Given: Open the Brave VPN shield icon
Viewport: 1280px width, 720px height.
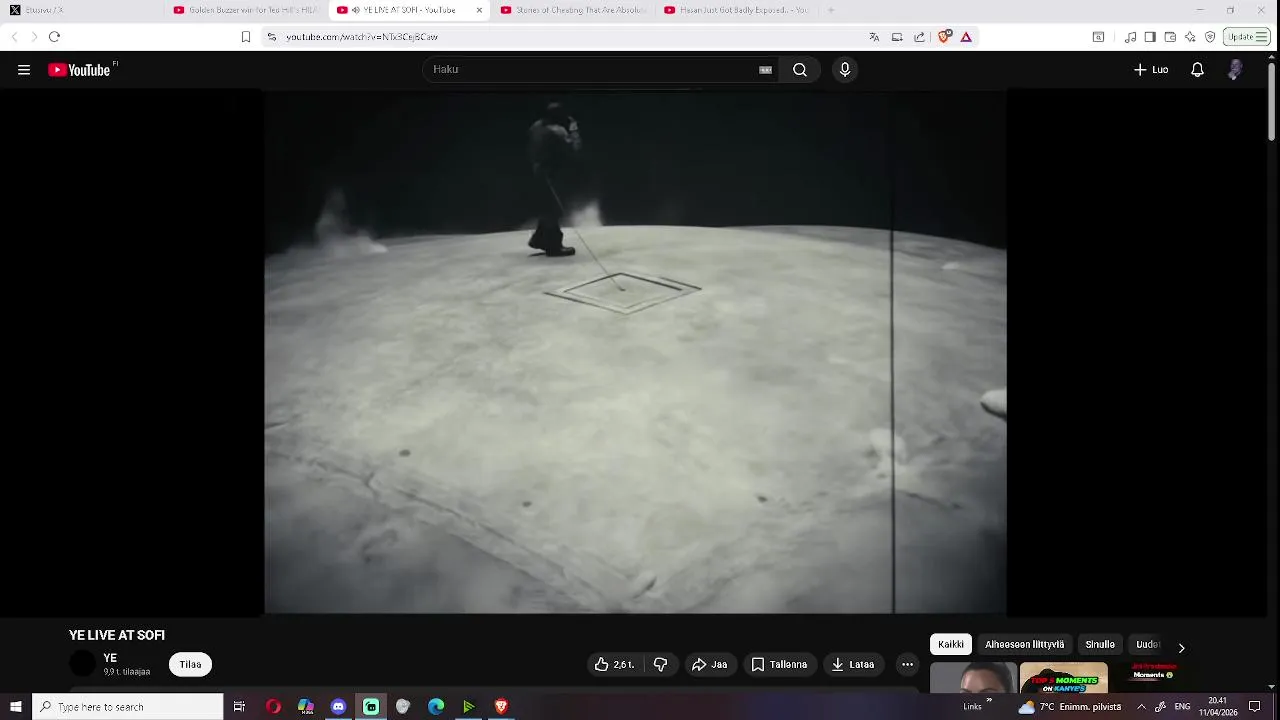Looking at the screenshot, I should click(x=1210, y=37).
